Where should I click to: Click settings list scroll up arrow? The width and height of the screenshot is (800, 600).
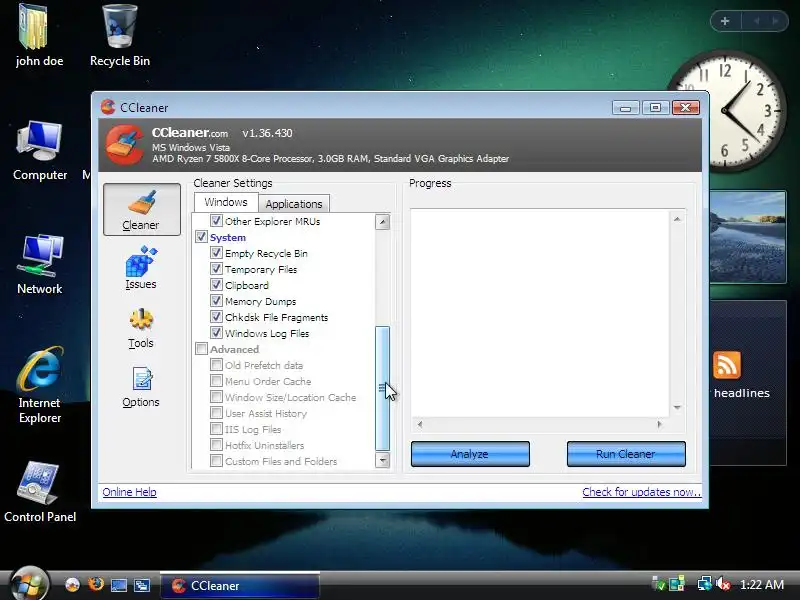(382, 222)
